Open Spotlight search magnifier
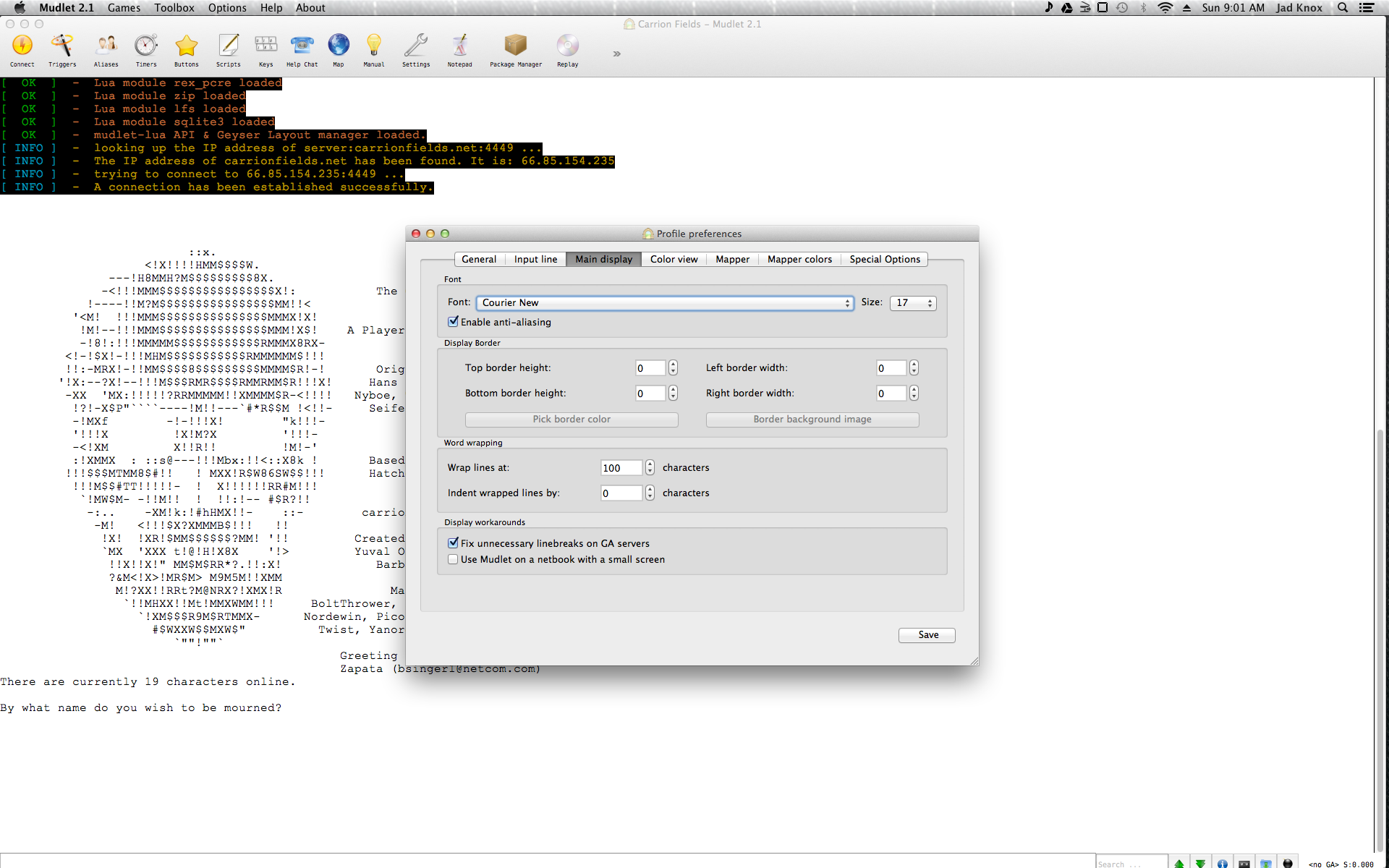This screenshot has width=1389, height=868. [1343, 8]
